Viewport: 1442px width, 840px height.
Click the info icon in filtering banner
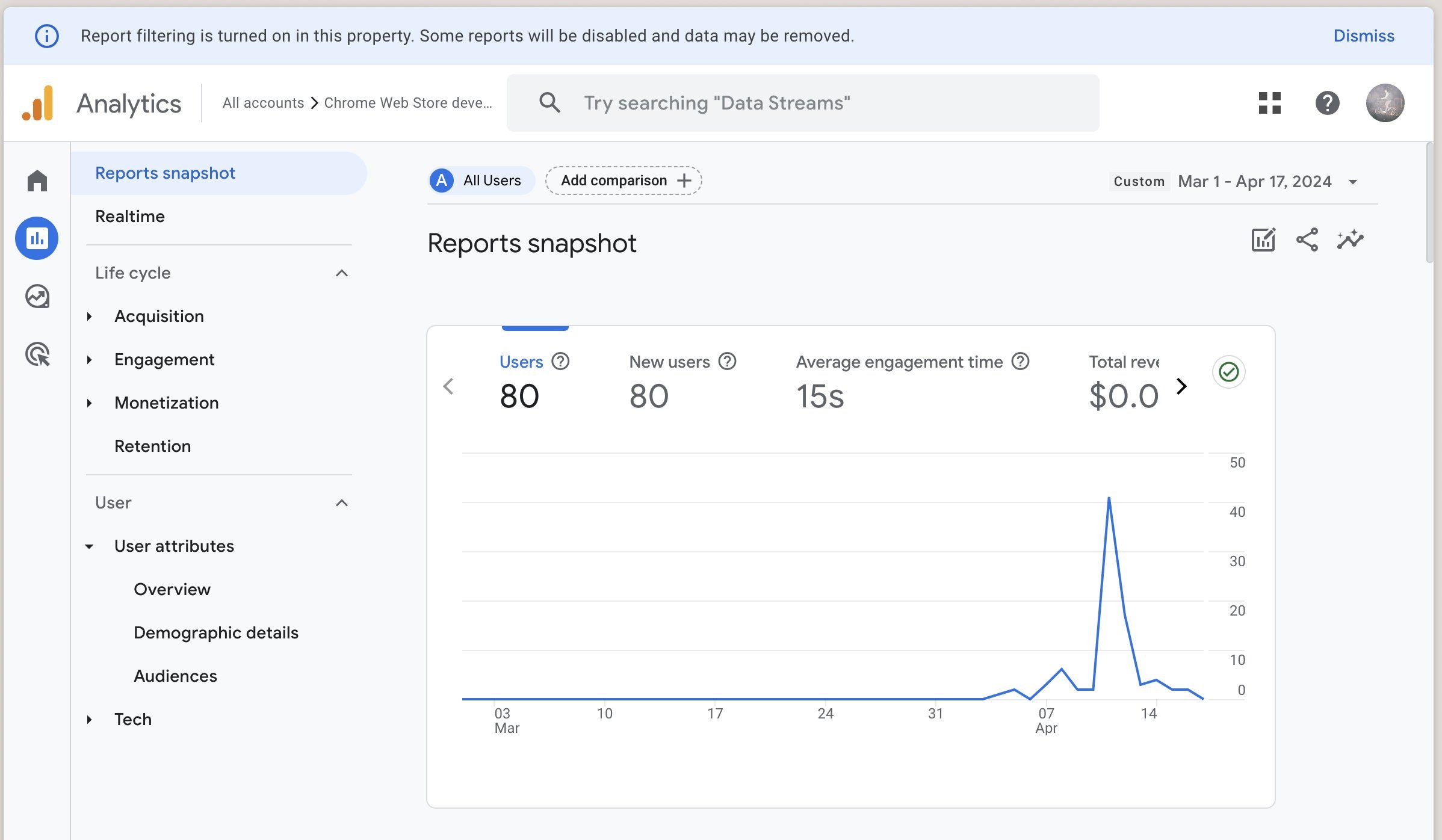(47, 36)
